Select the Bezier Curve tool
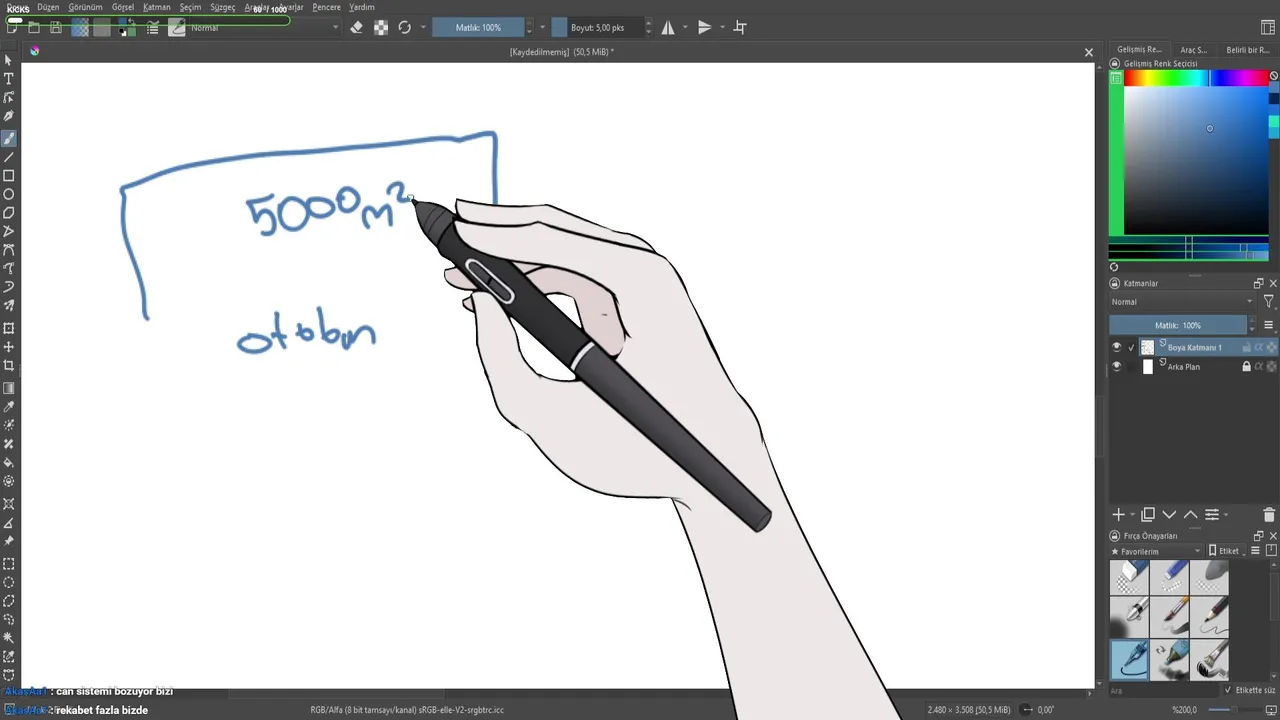Image resolution: width=1280 pixels, height=720 pixels. point(9,250)
